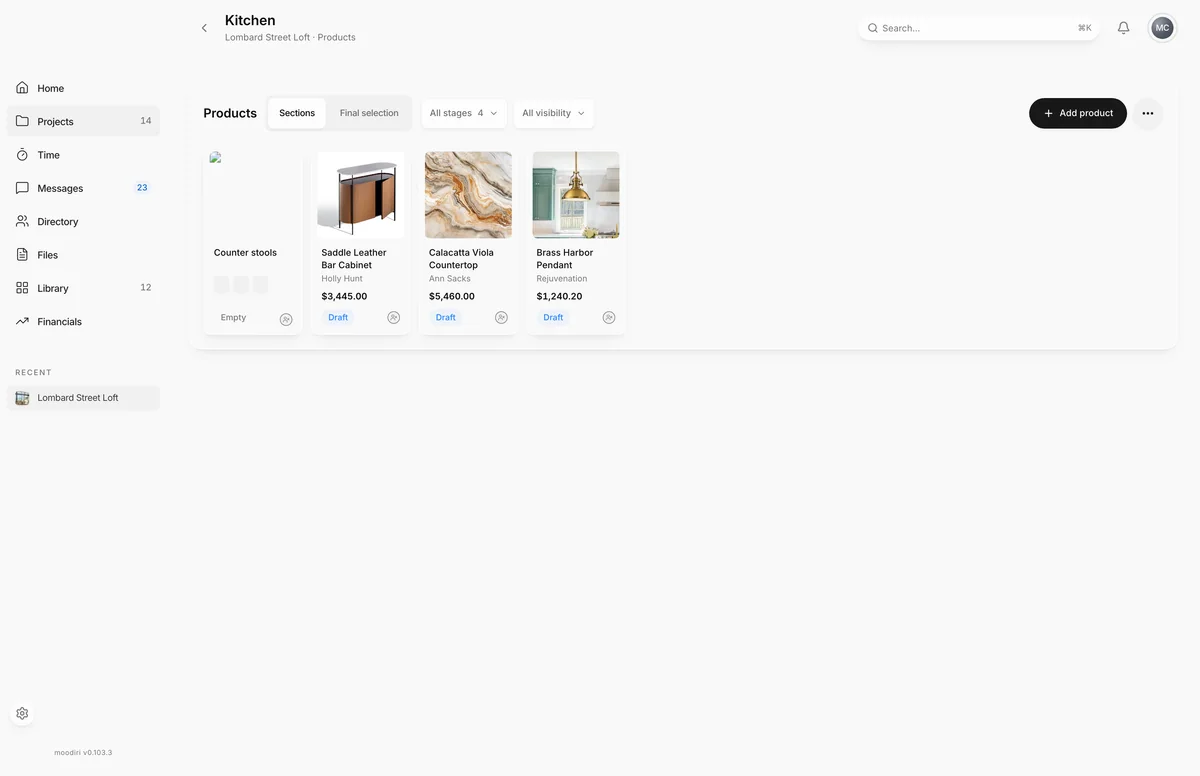This screenshot has width=1200, height=776.
Task: Click the $5,460.00 price
Action: pos(452,296)
